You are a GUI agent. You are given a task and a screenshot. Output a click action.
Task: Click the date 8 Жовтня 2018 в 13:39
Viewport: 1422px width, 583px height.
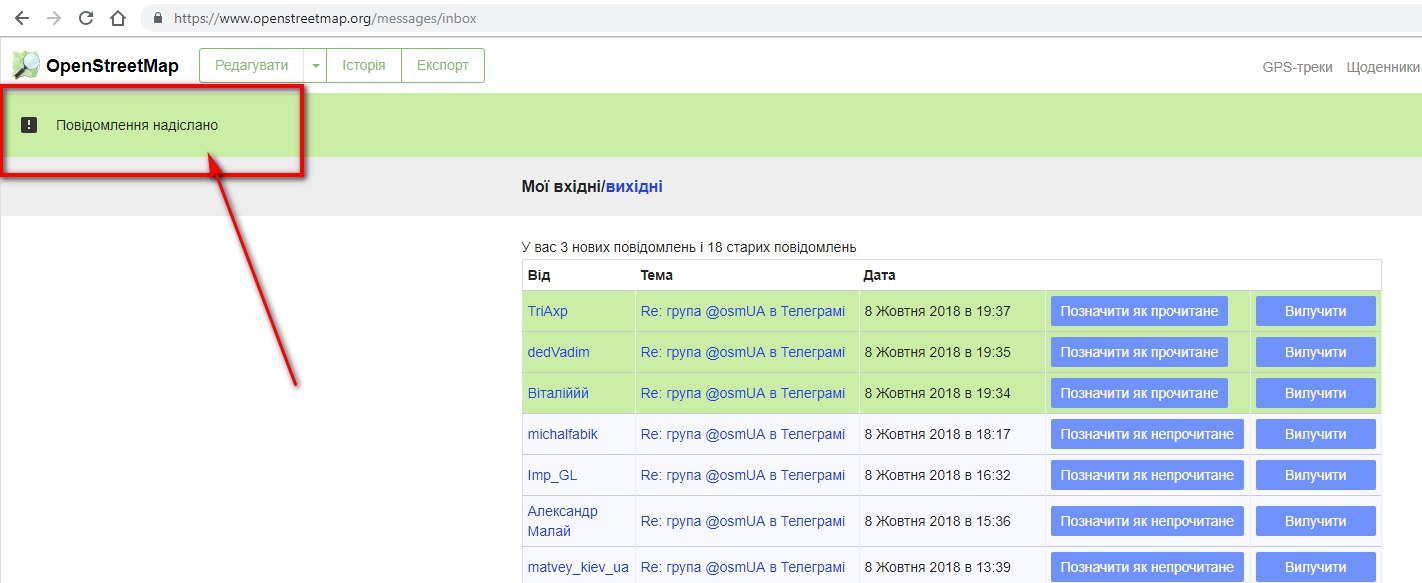pos(937,567)
